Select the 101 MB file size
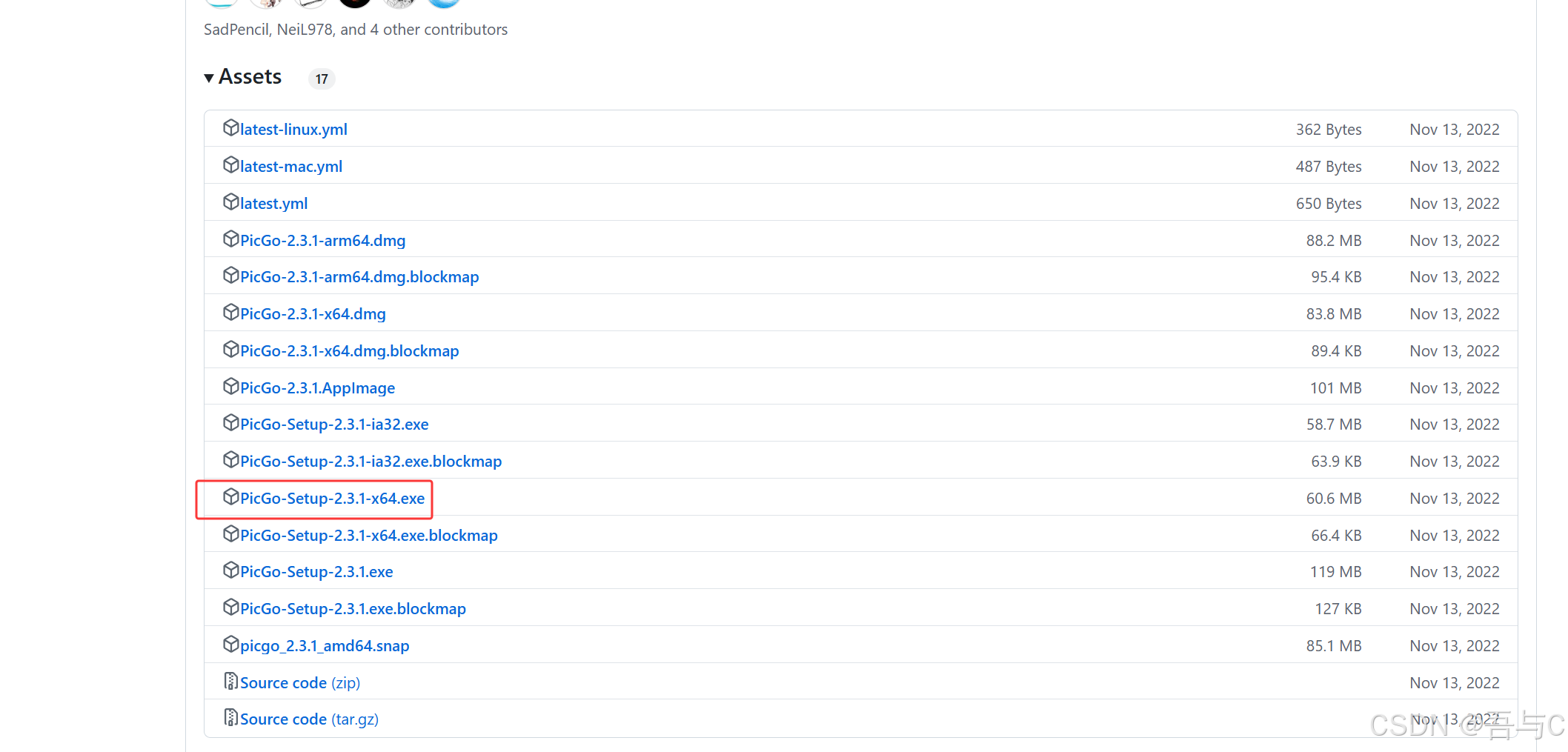Viewport: 1568px width, 752px height. click(x=1336, y=388)
